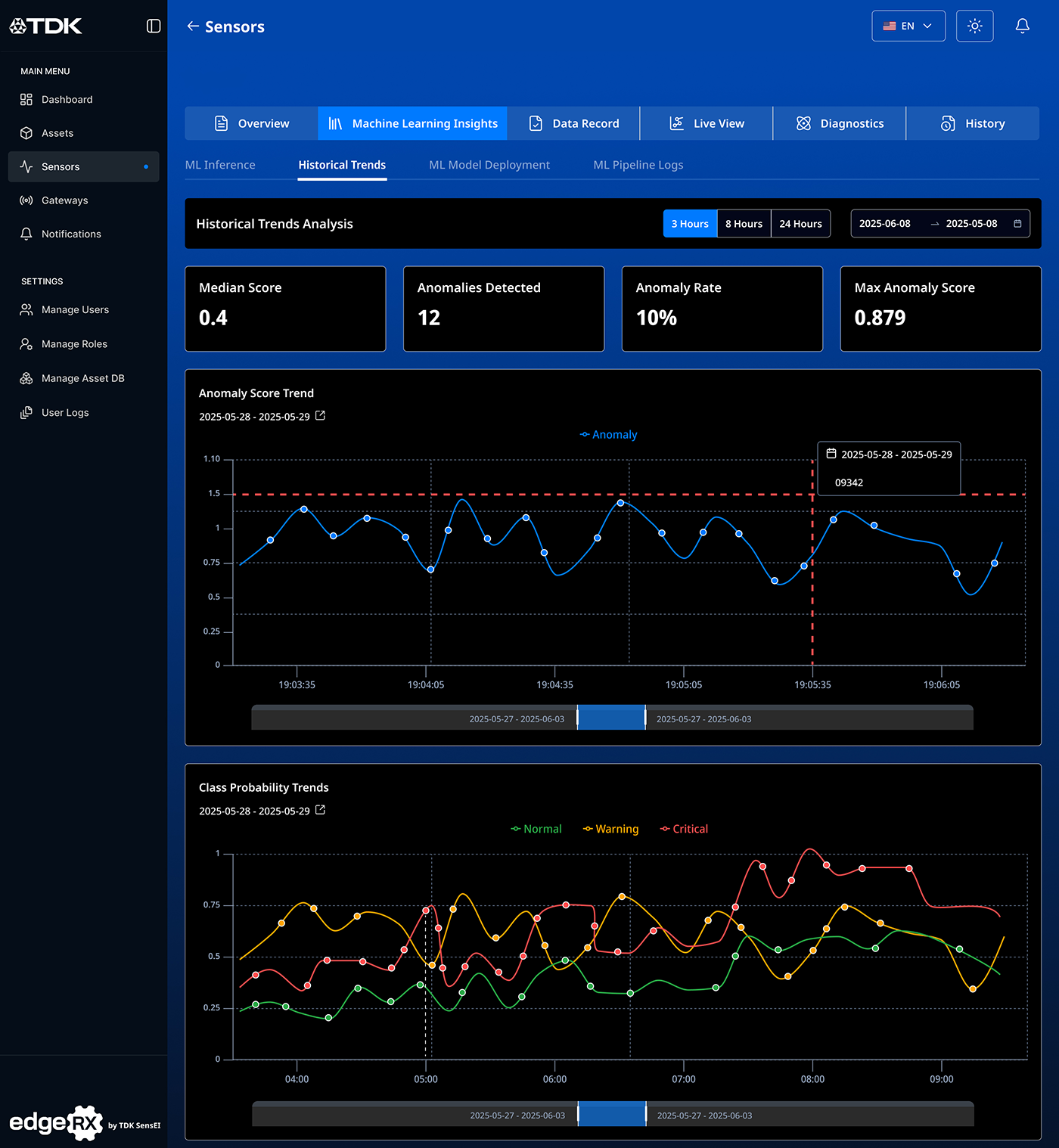The image size is (1059, 1148).
Task: Toggle the Normal series in legend
Action: 536,829
